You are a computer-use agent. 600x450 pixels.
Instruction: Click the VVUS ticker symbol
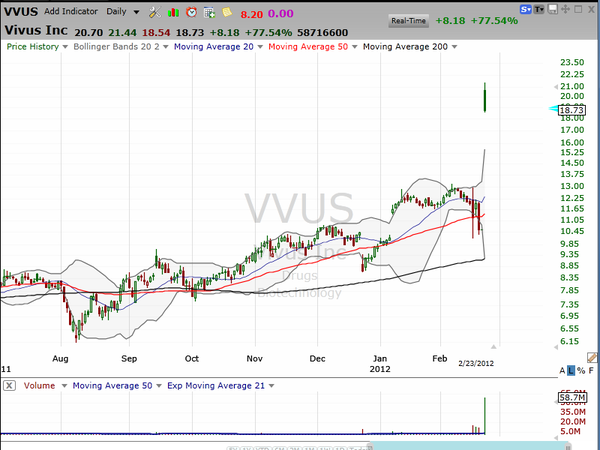tap(21, 11)
